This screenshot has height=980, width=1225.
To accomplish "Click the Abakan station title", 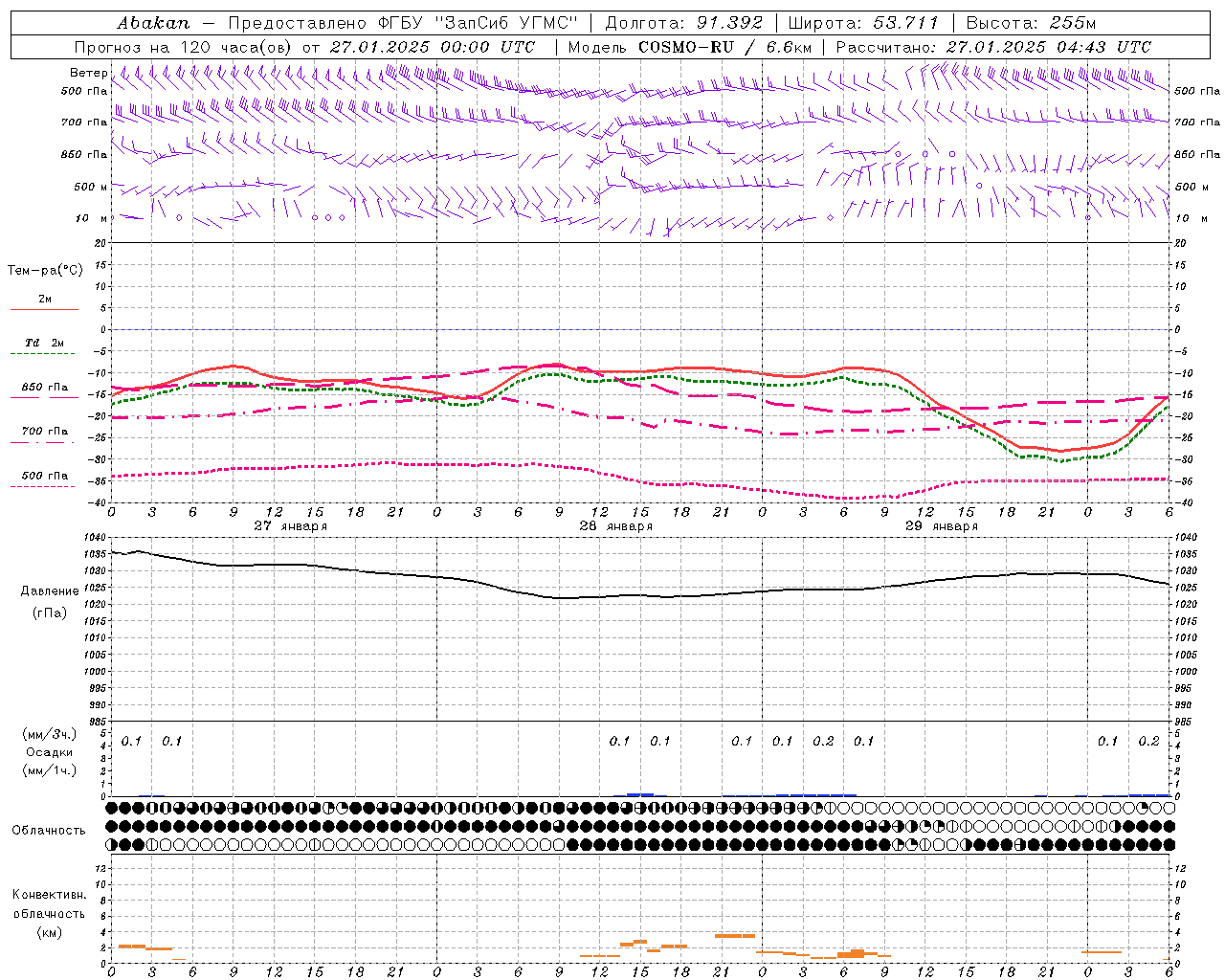I will [153, 23].
